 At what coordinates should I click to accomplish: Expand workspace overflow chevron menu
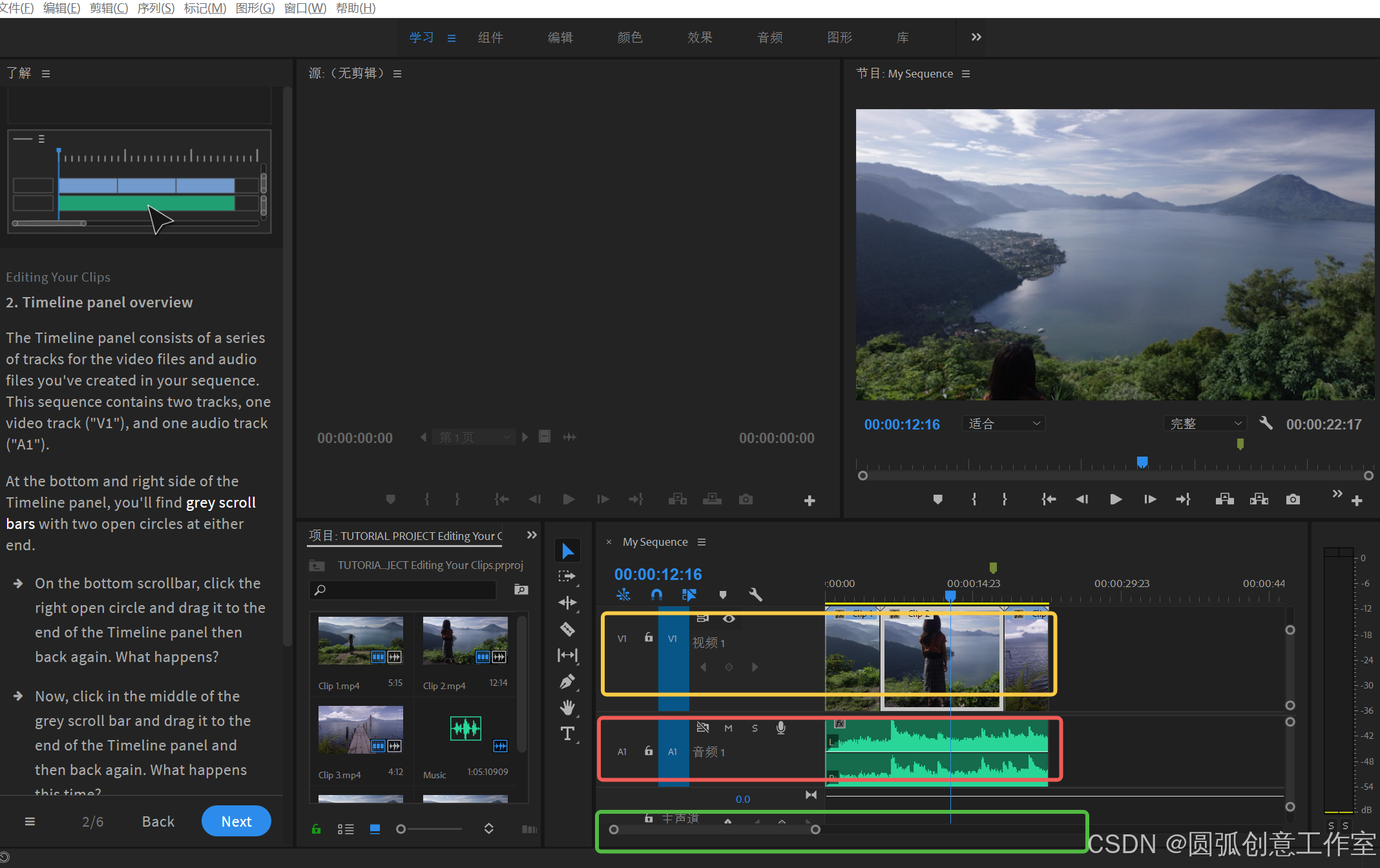(x=976, y=37)
